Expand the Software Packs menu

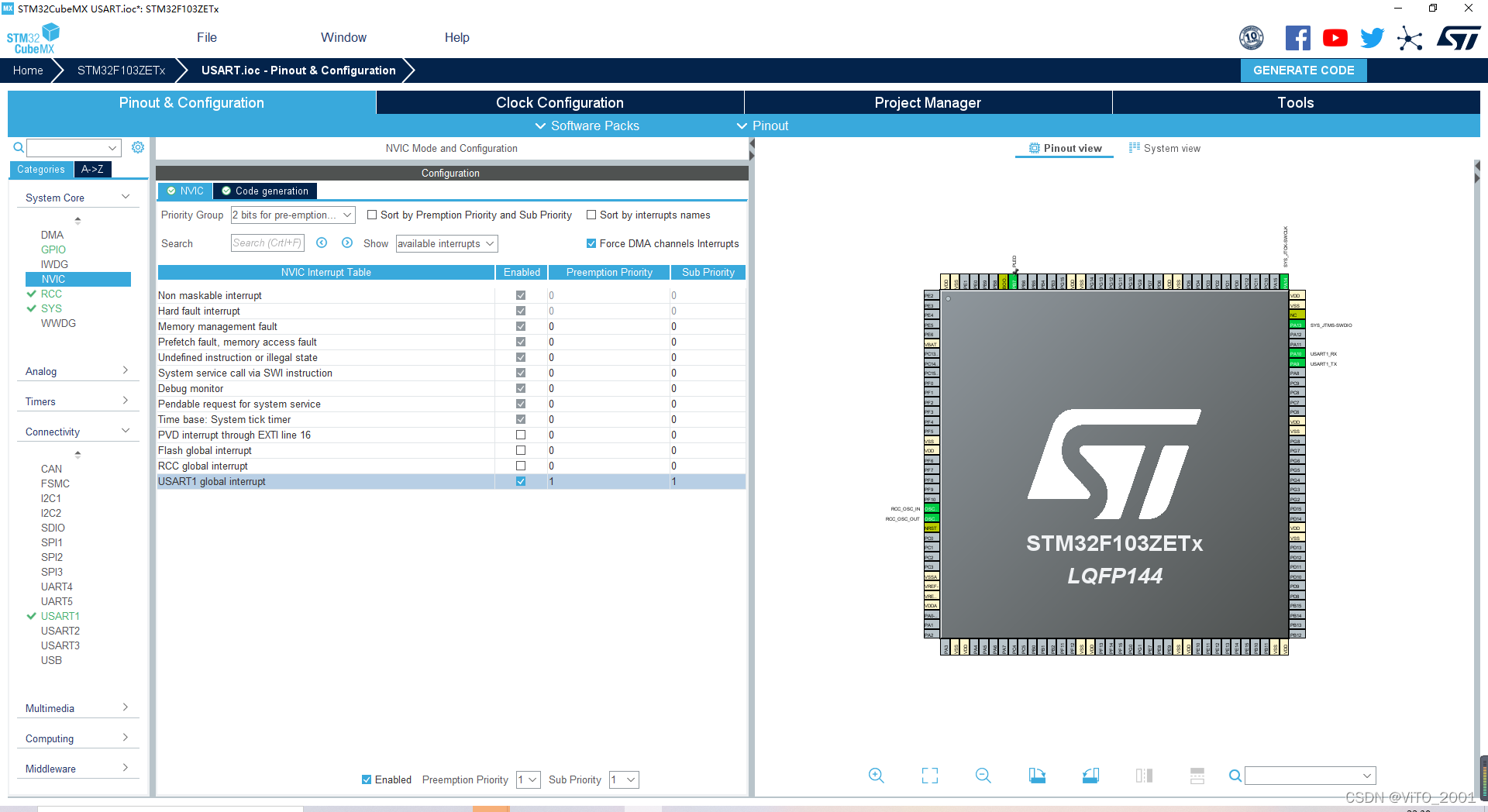587,126
